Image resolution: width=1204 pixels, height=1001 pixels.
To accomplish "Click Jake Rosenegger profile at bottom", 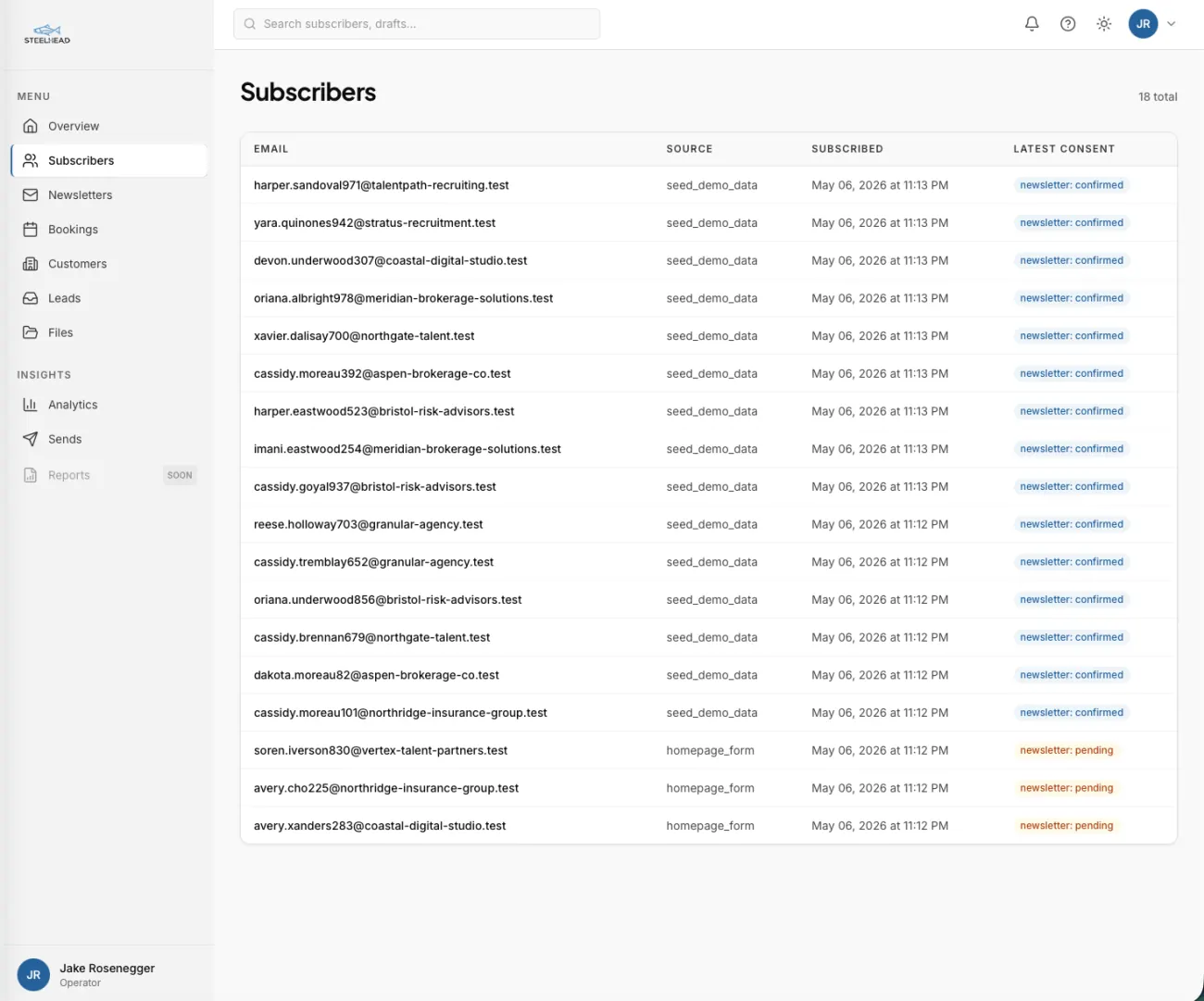I will [x=107, y=974].
